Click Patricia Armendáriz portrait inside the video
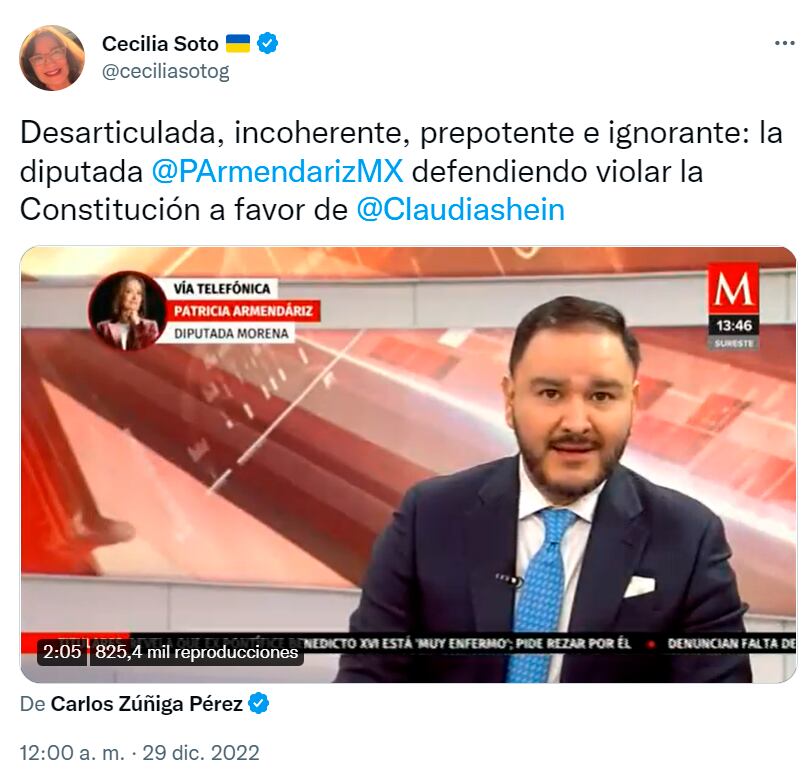Viewport: 810px width, 774px height. coord(127,310)
